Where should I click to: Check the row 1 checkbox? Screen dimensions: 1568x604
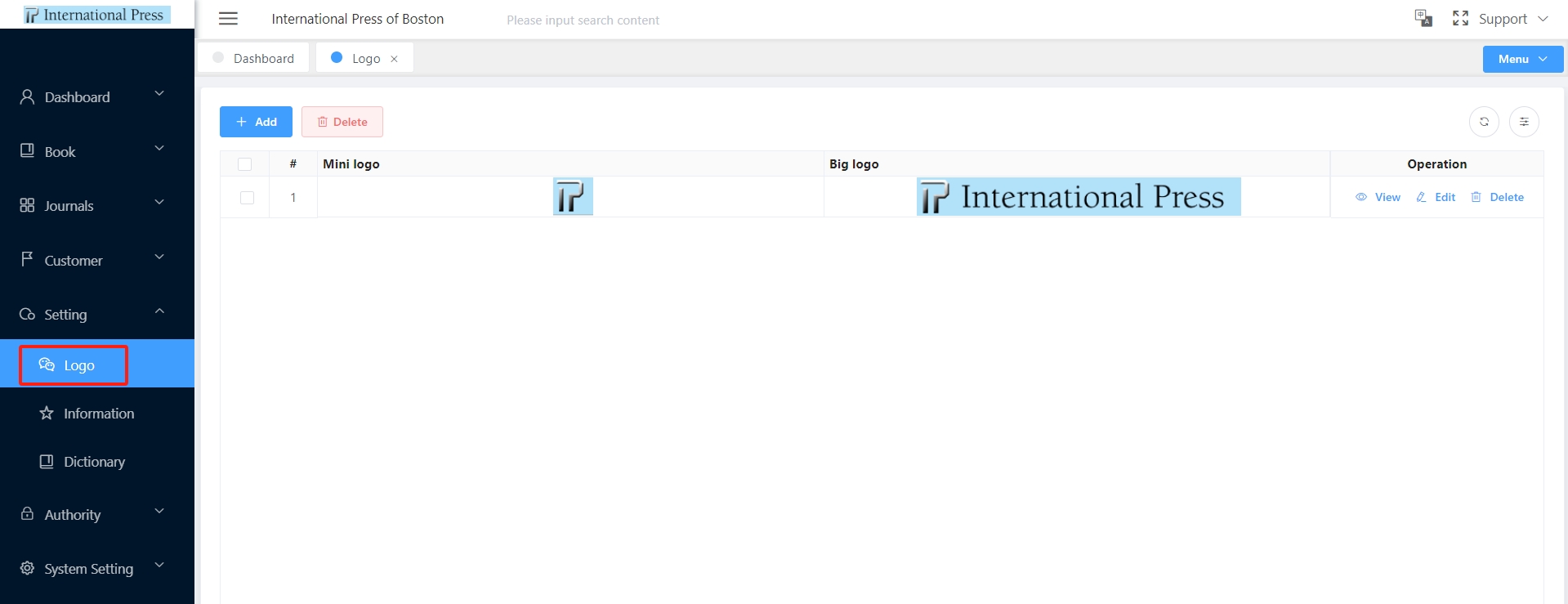click(x=247, y=198)
